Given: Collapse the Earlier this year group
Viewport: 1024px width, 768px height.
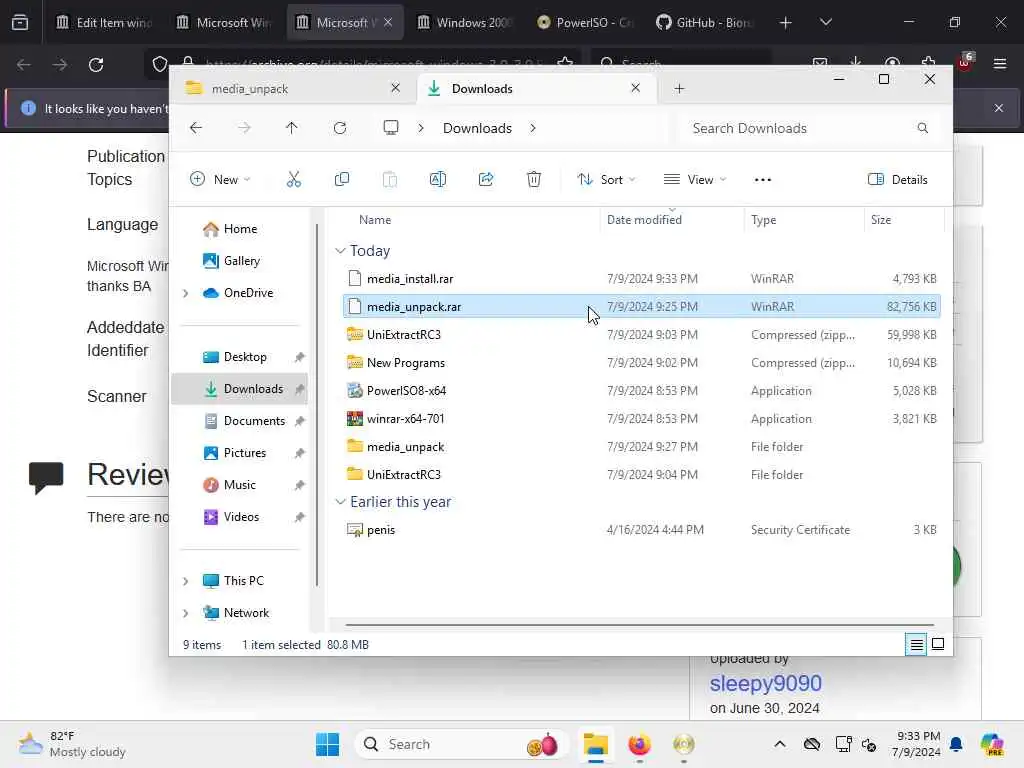Looking at the screenshot, I should pos(340,502).
